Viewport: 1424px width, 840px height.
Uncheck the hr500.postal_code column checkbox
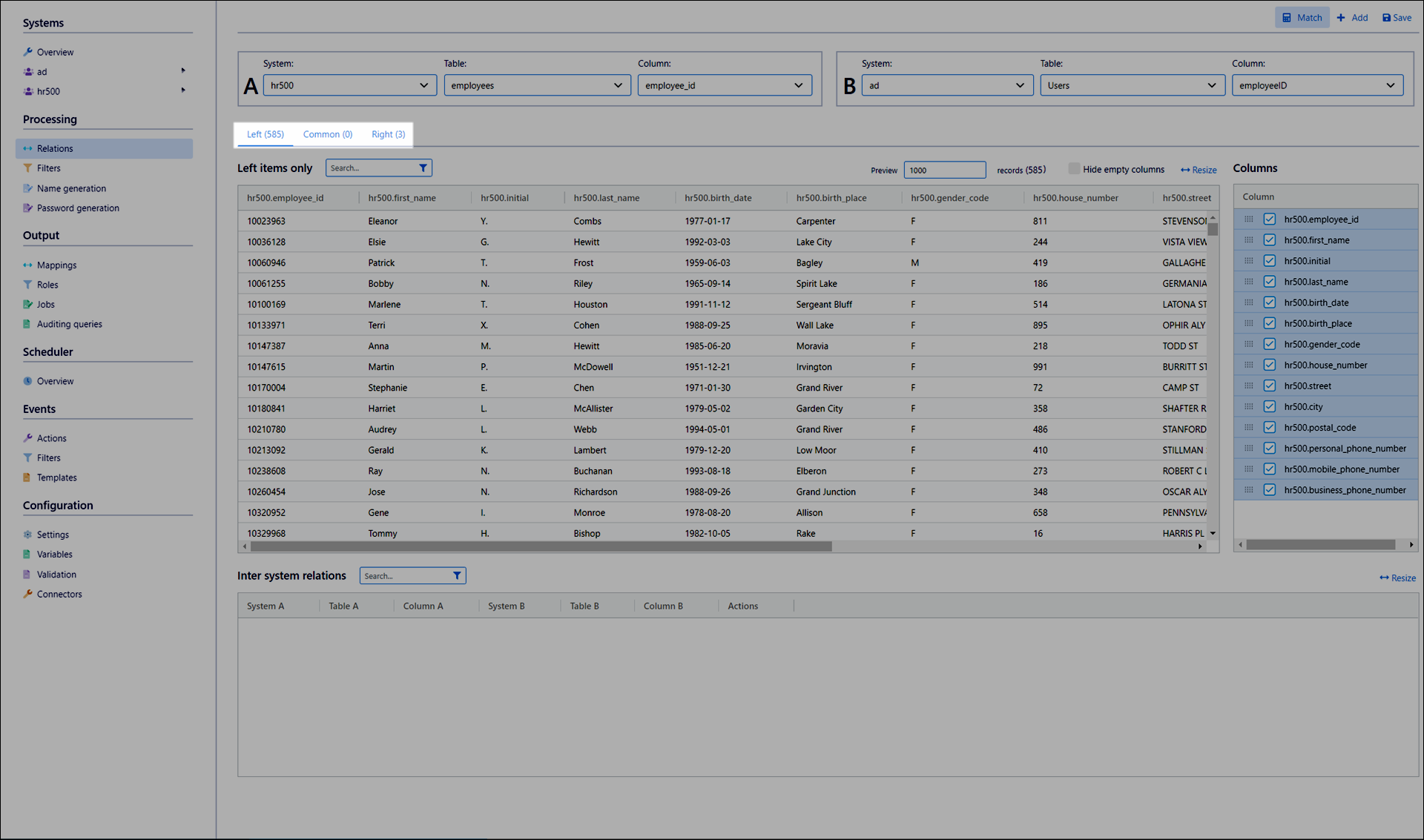click(1270, 428)
